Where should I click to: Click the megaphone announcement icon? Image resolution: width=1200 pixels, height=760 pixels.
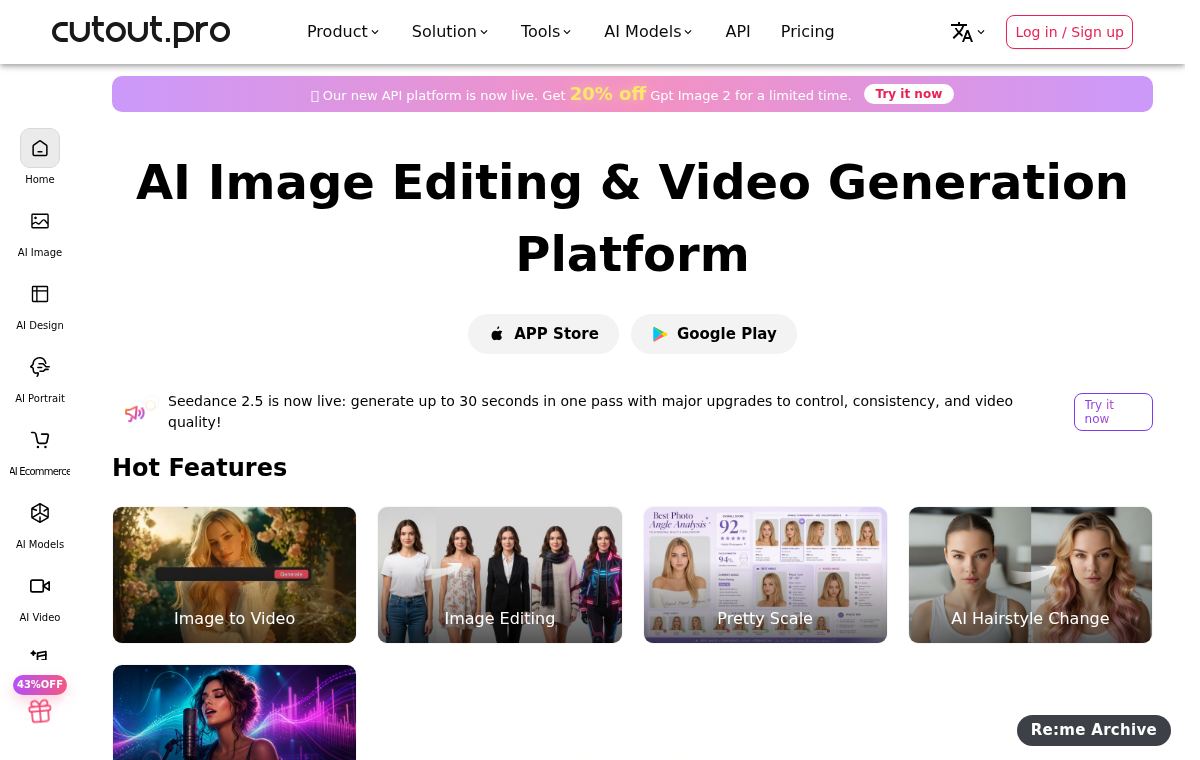pos(136,412)
